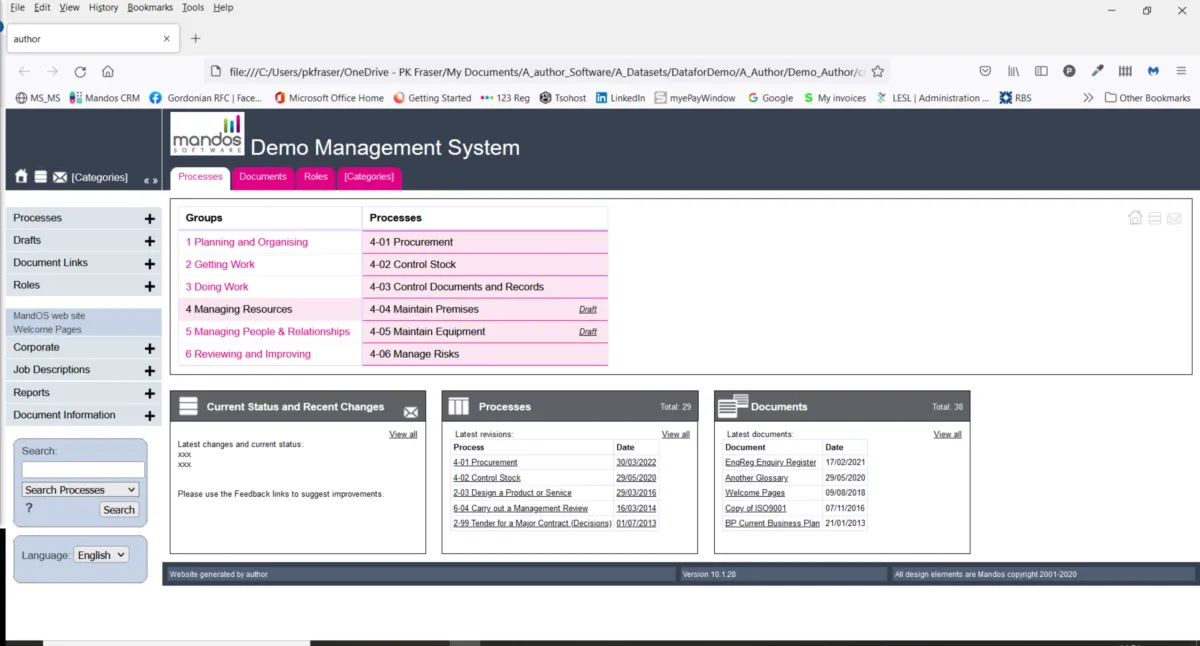Click the grey home icon at the content panel's top right
This screenshot has height=646, width=1200.
click(x=1135, y=218)
